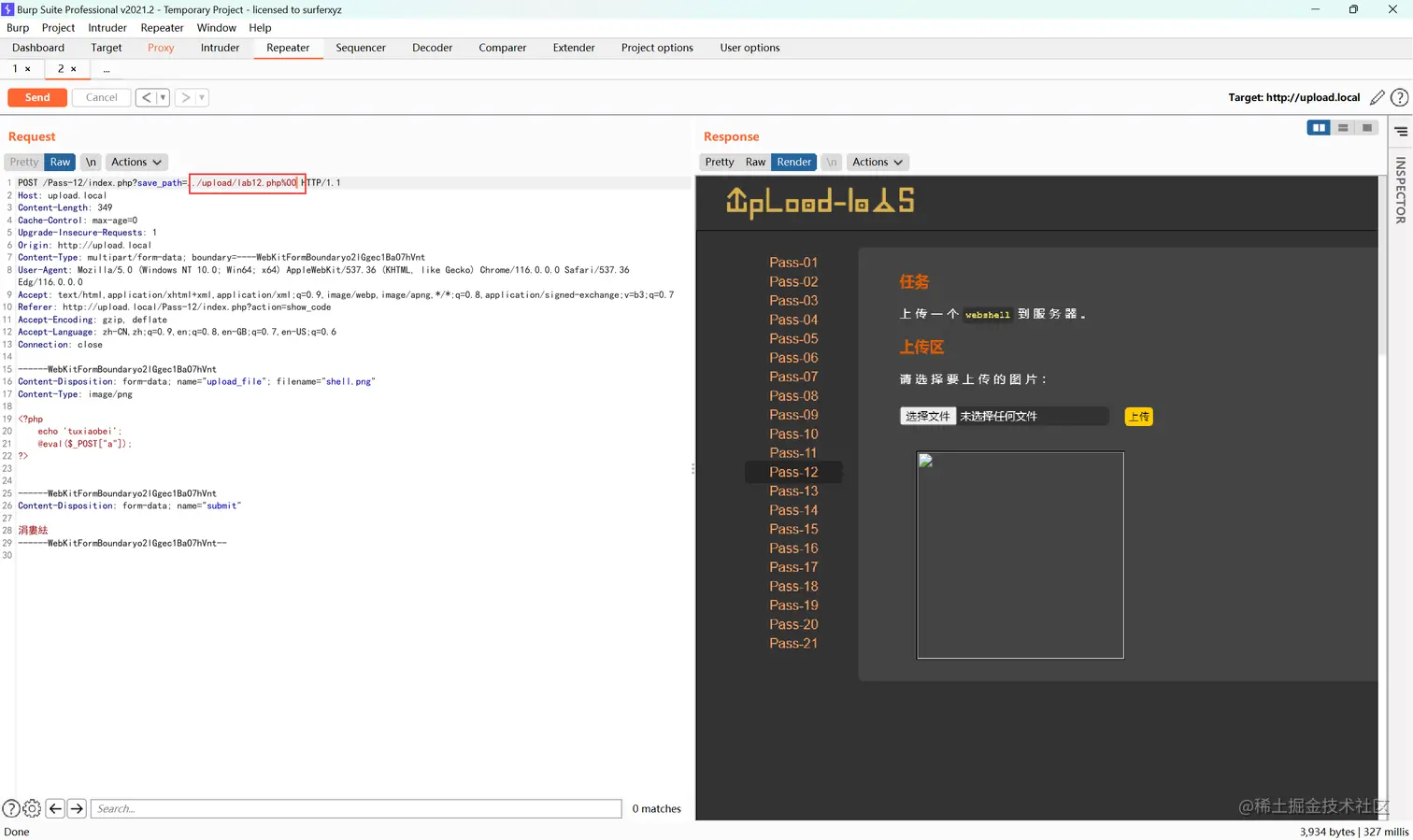
Task: Click filename="shell.png" in request body
Action: [325, 381]
